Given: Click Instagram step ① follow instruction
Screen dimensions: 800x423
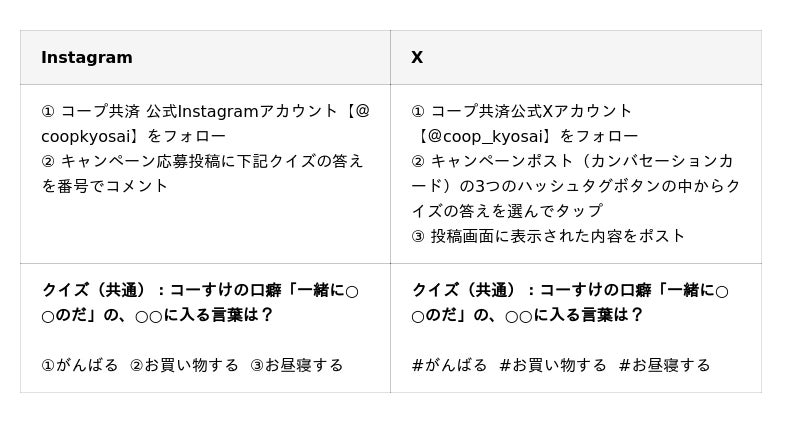Looking at the screenshot, I should coord(206,123).
